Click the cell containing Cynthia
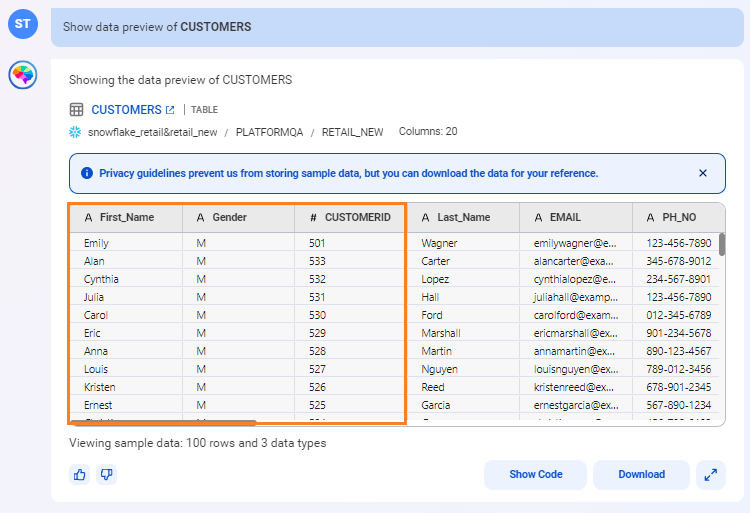Screen dimensions: 750x513 tap(126, 279)
